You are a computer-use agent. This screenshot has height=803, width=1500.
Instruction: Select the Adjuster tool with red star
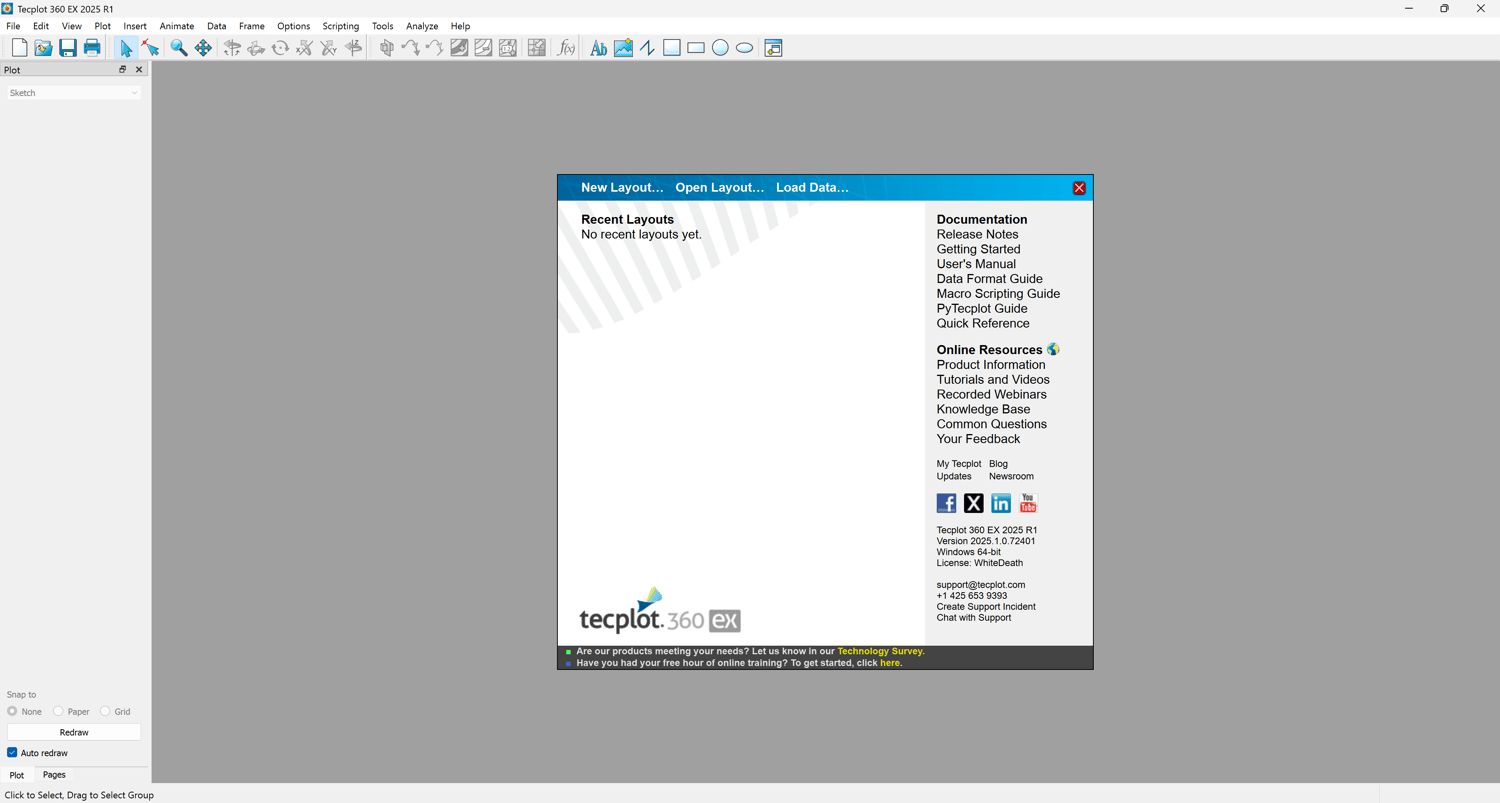click(x=150, y=48)
